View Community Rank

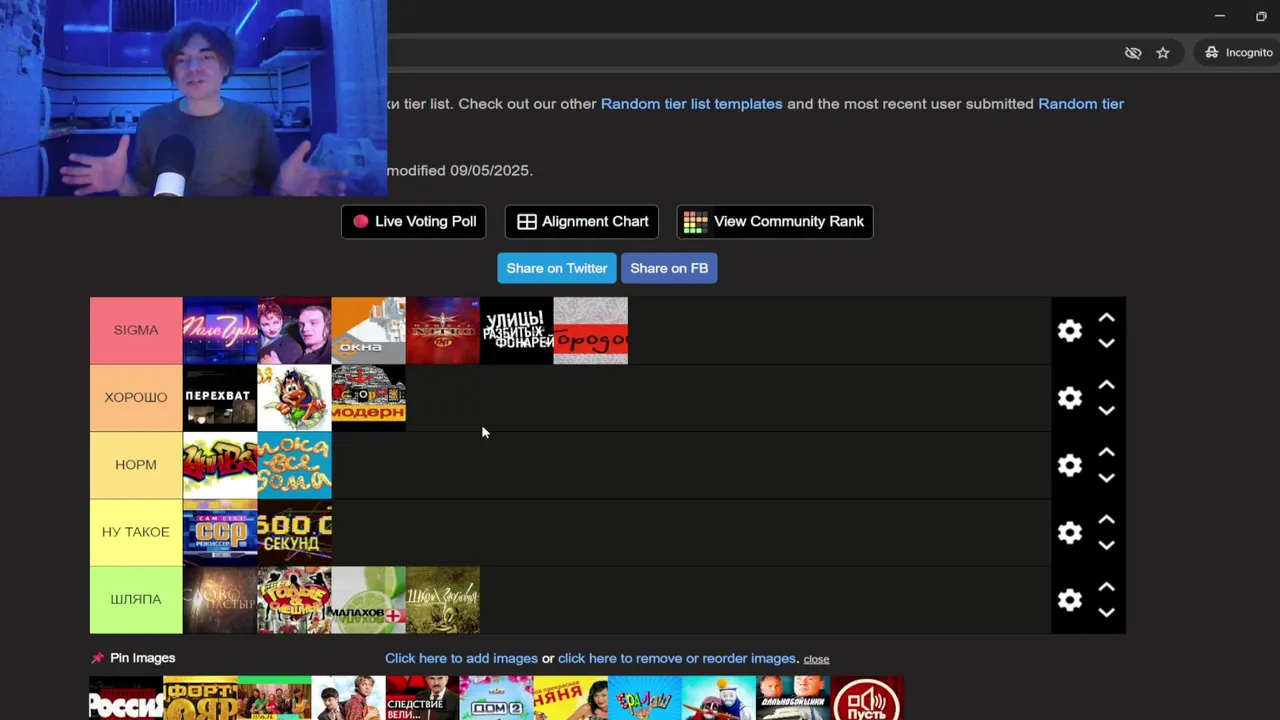click(775, 222)
